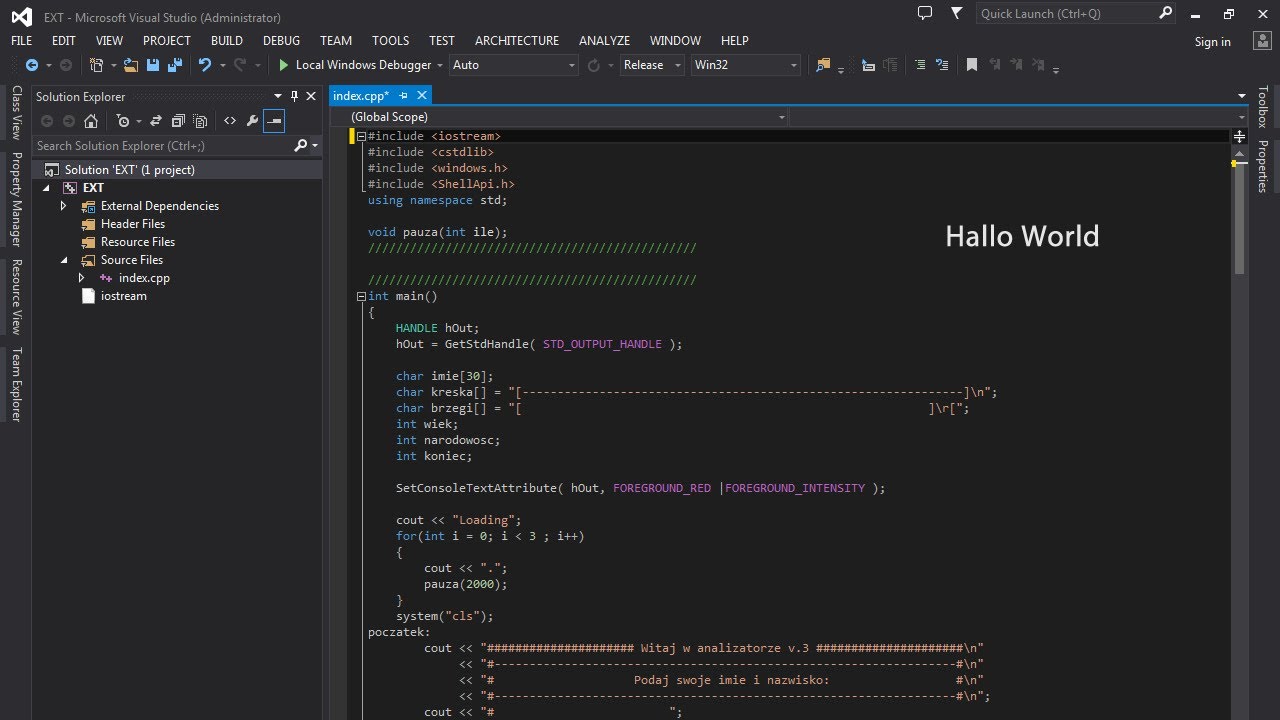Image resolution: width=1280 pixels, height=720 pixels.
Task: Toggle a bookmark with the bookmark icon
Action: click(971, 65)
